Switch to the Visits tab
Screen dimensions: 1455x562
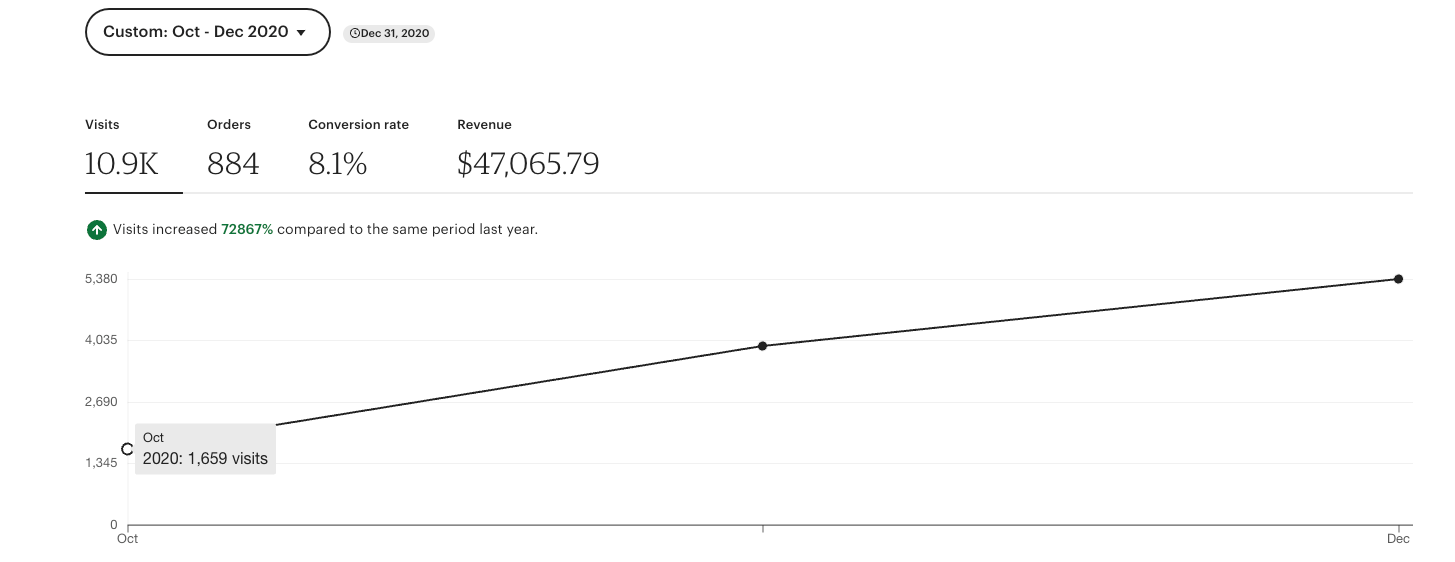pos(122,150)
